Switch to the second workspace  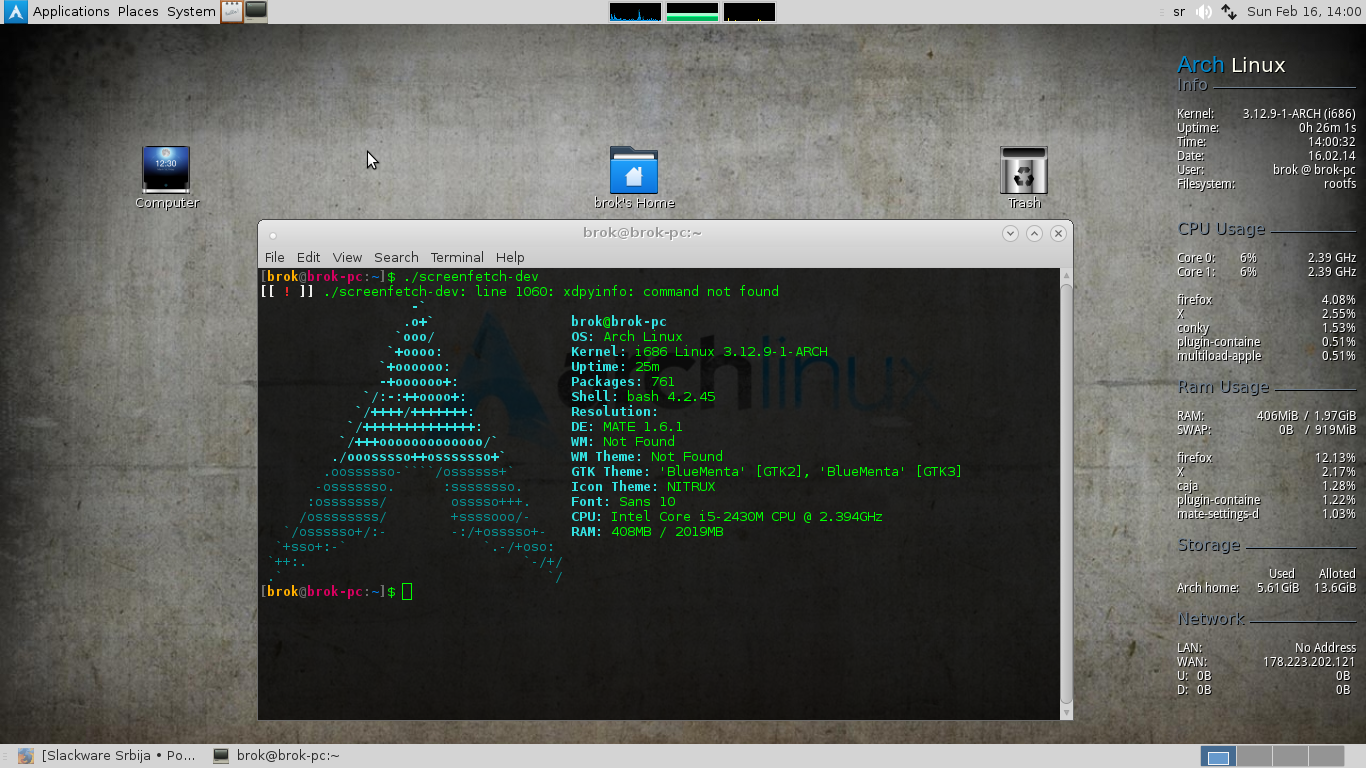point(1254,757)
